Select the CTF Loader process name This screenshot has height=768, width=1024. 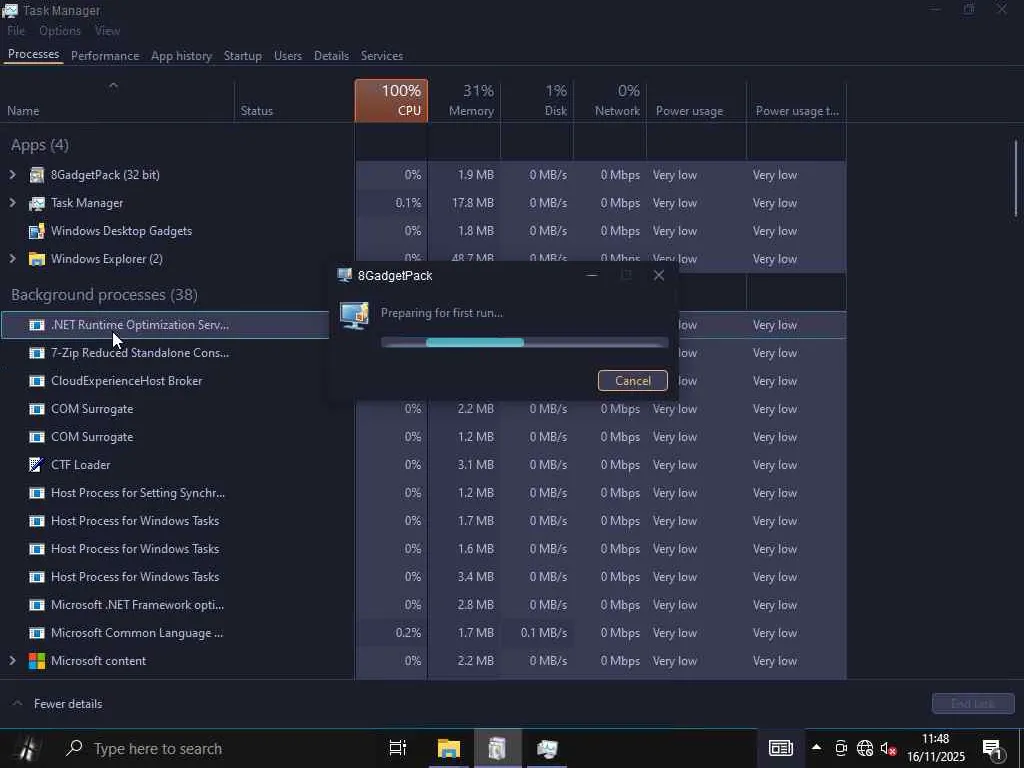(80, 465)
